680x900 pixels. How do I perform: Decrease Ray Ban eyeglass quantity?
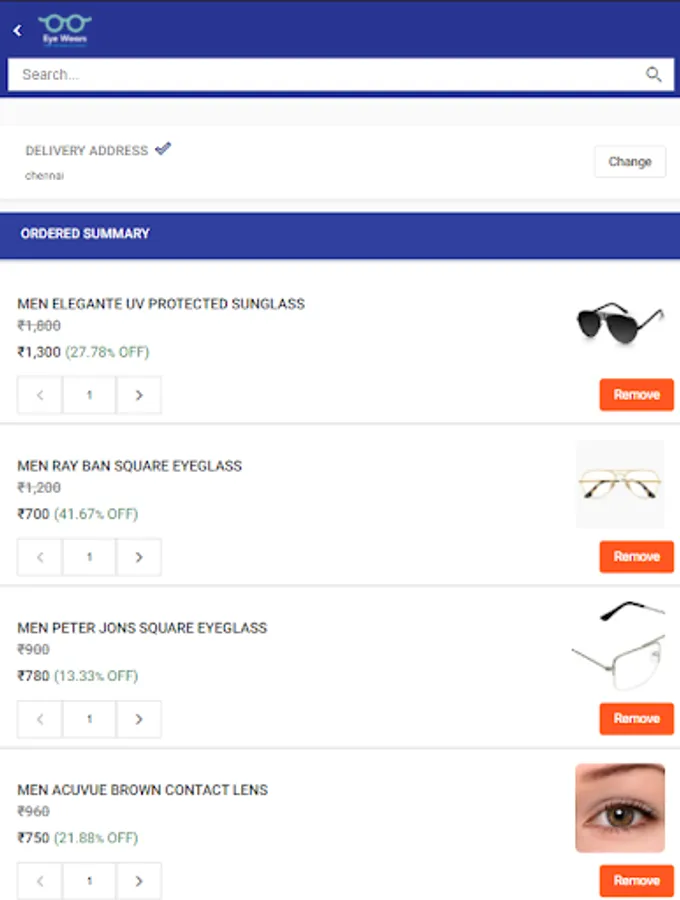(40, 557)
